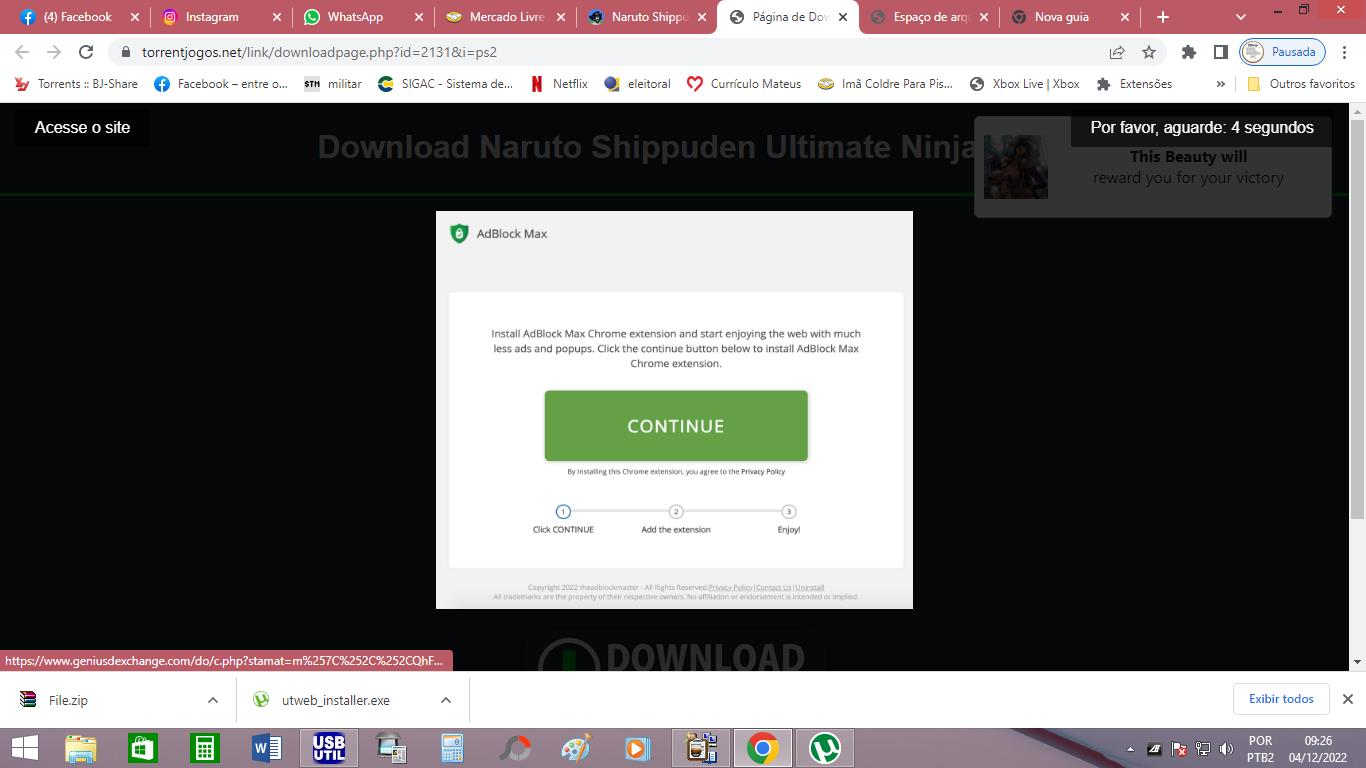The width and height of the screenshot is (1366, 768).
Task: Switch to the WhatsApp tab
Action: 355,17
